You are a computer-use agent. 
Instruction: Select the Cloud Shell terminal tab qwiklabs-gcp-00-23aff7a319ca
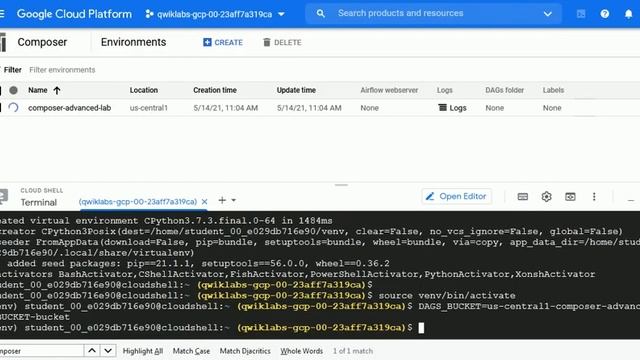pos(138,202)
